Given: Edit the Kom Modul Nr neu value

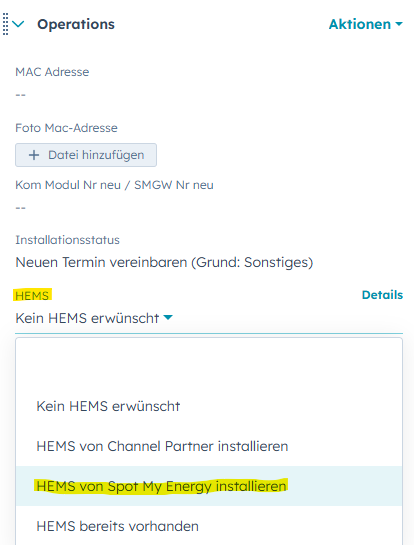Looking at the screenshot, I should click(x=21, y=208).
